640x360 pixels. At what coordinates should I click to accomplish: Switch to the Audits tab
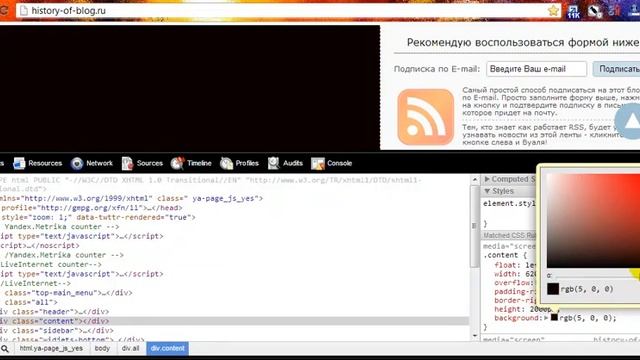[x=285, y=163]
